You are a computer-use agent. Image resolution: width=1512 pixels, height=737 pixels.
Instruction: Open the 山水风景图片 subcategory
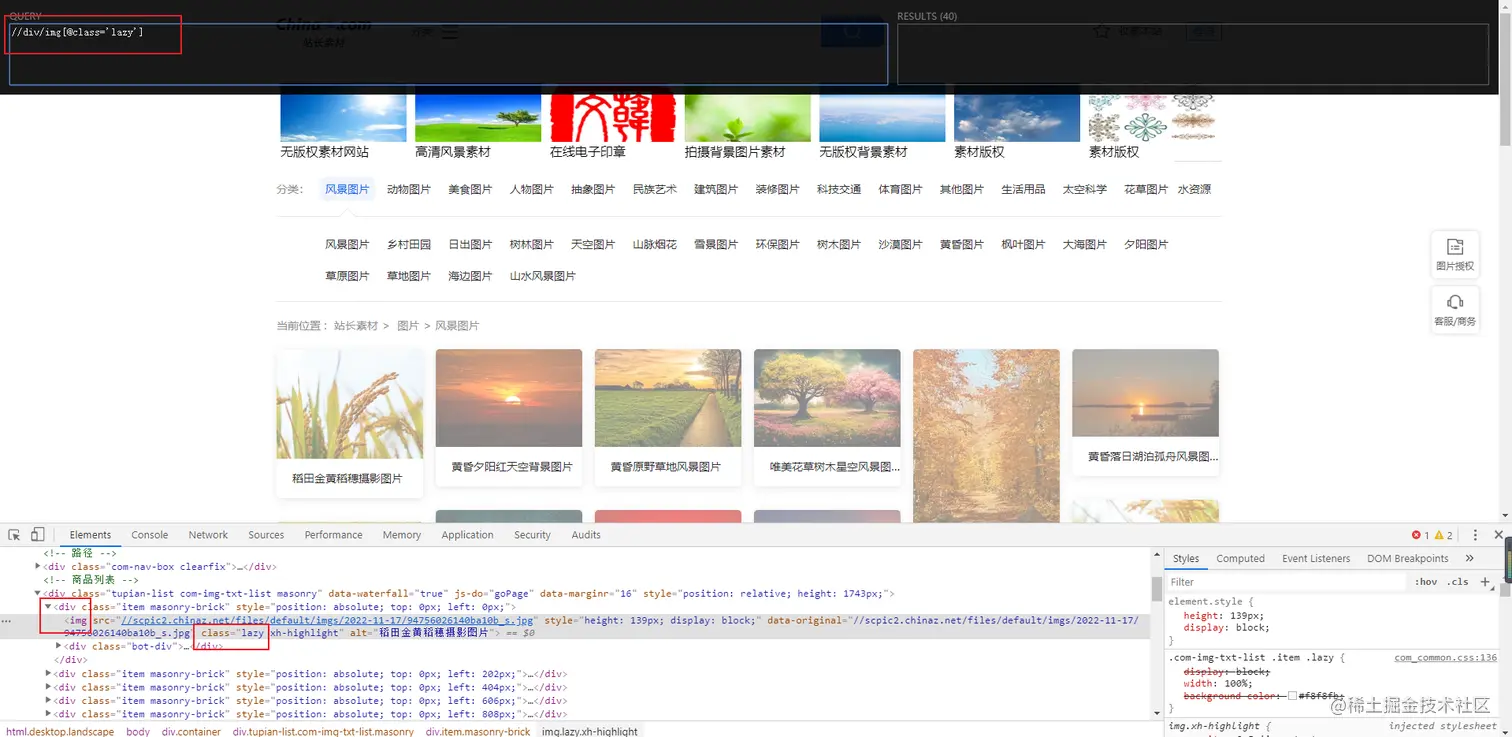click(x=543, y=276)
